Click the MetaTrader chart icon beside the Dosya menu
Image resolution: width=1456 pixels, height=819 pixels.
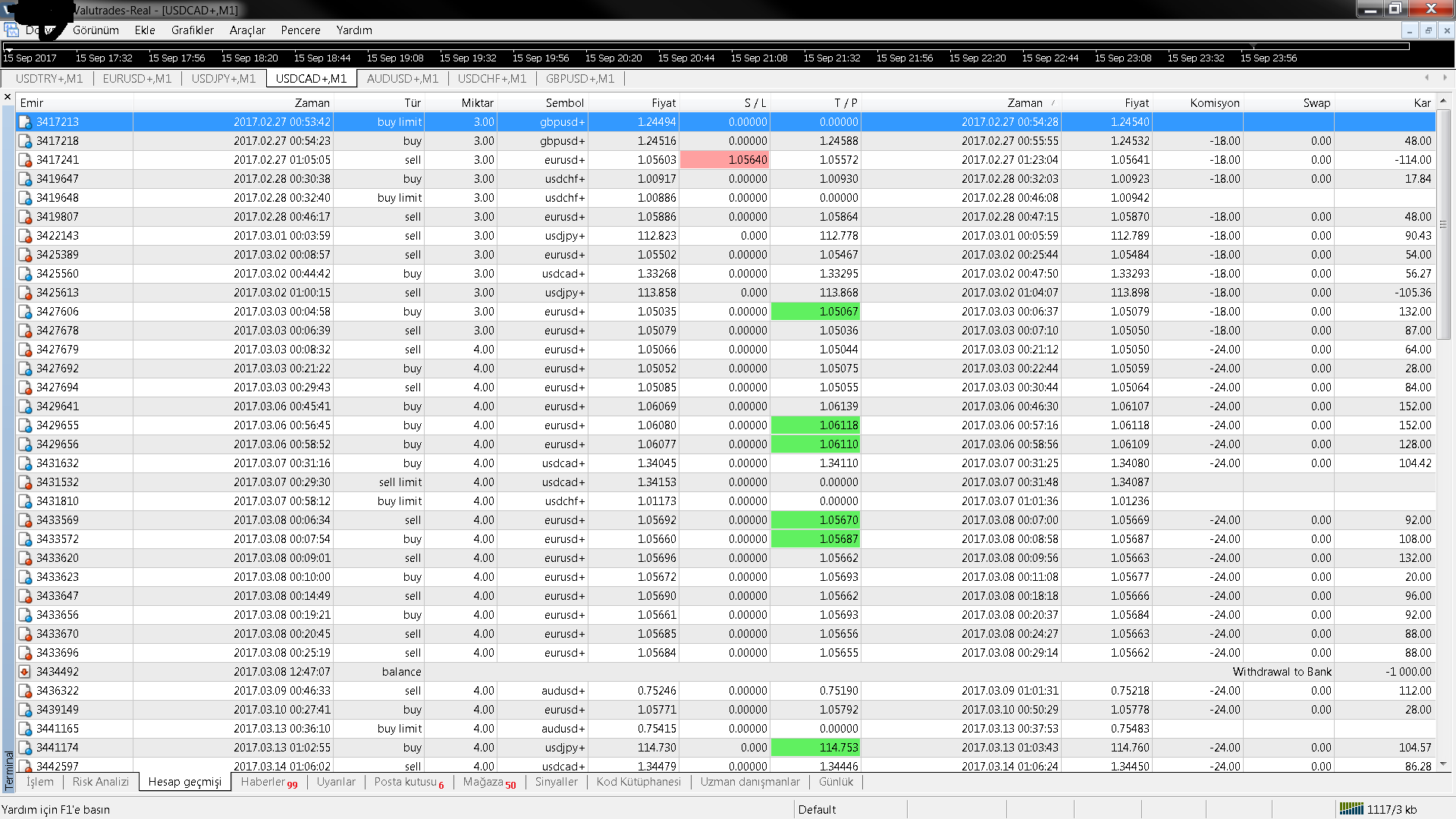tap(11, 30)
